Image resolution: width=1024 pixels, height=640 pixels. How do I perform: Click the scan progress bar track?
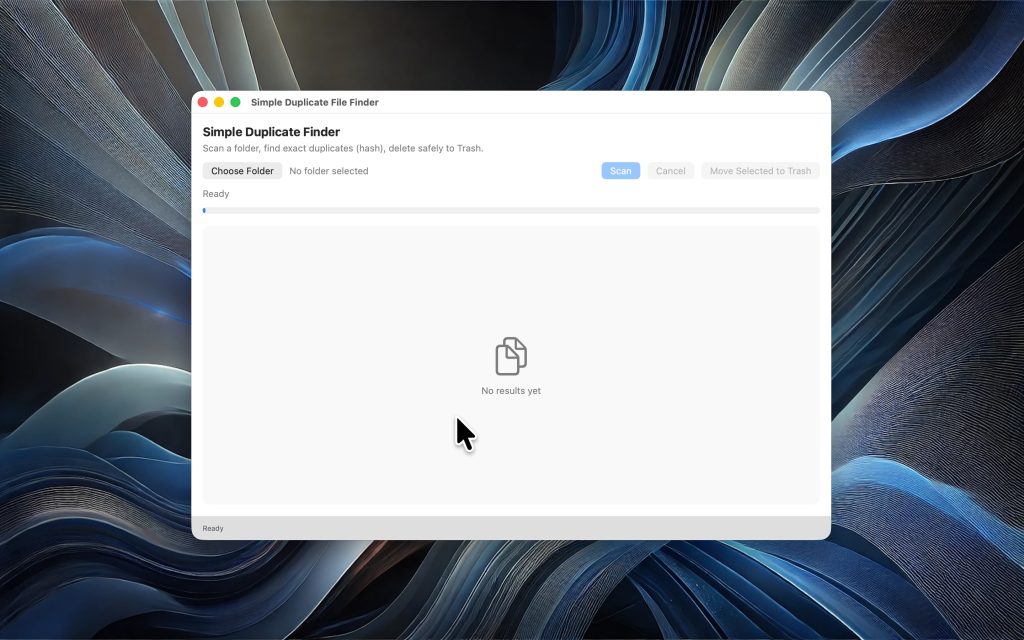point(511,210)
